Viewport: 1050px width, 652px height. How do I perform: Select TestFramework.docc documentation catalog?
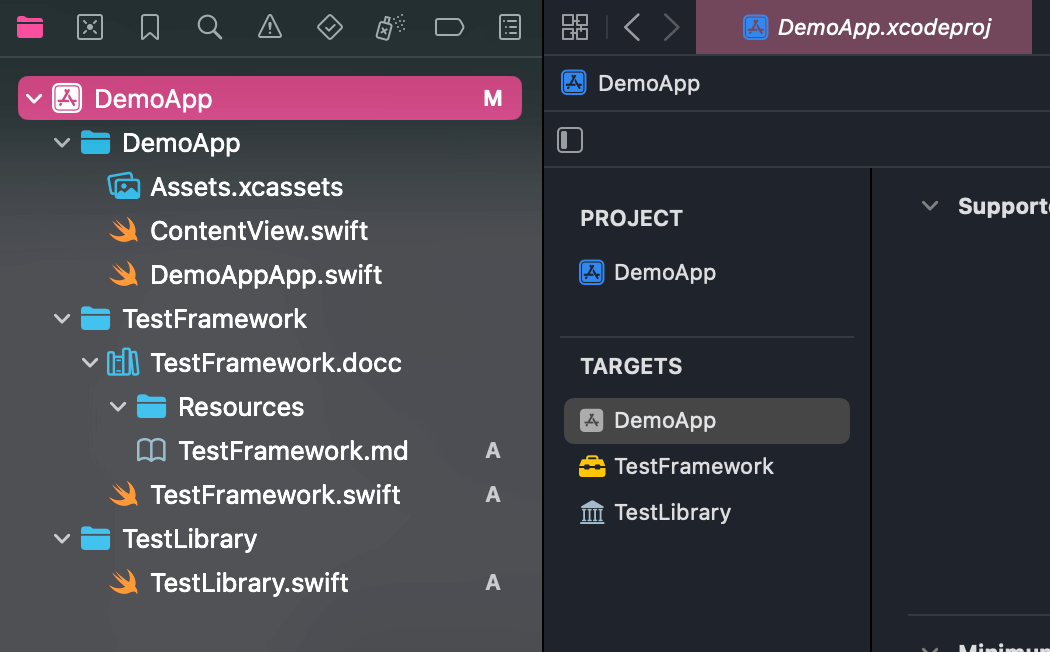coord(276,363)
